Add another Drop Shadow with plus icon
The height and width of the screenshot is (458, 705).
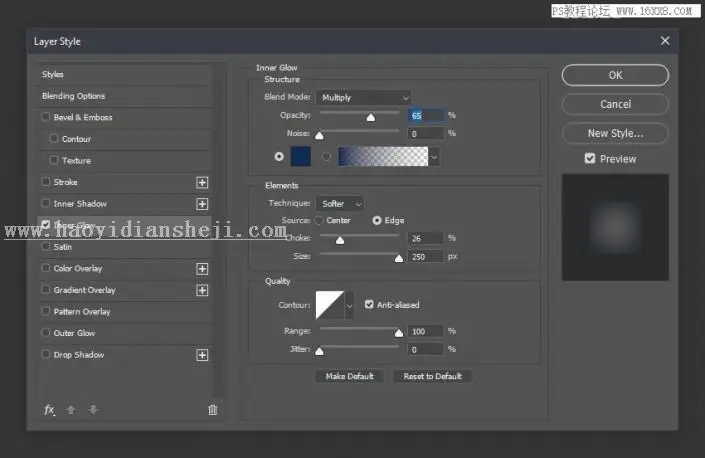click(x=202, y=355)
